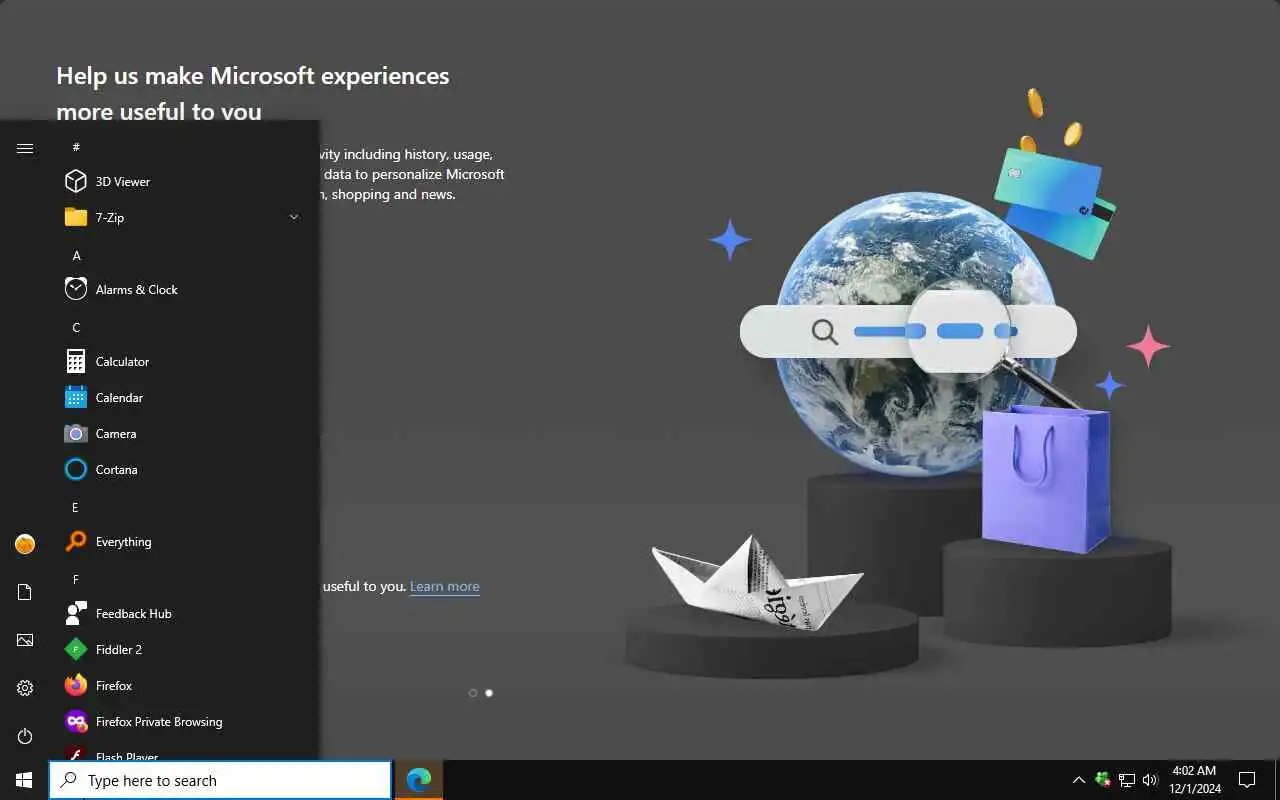Click the 7-Zip folder icon
This screenshot has height=800, width=1280.
click(x=76, y=217)
